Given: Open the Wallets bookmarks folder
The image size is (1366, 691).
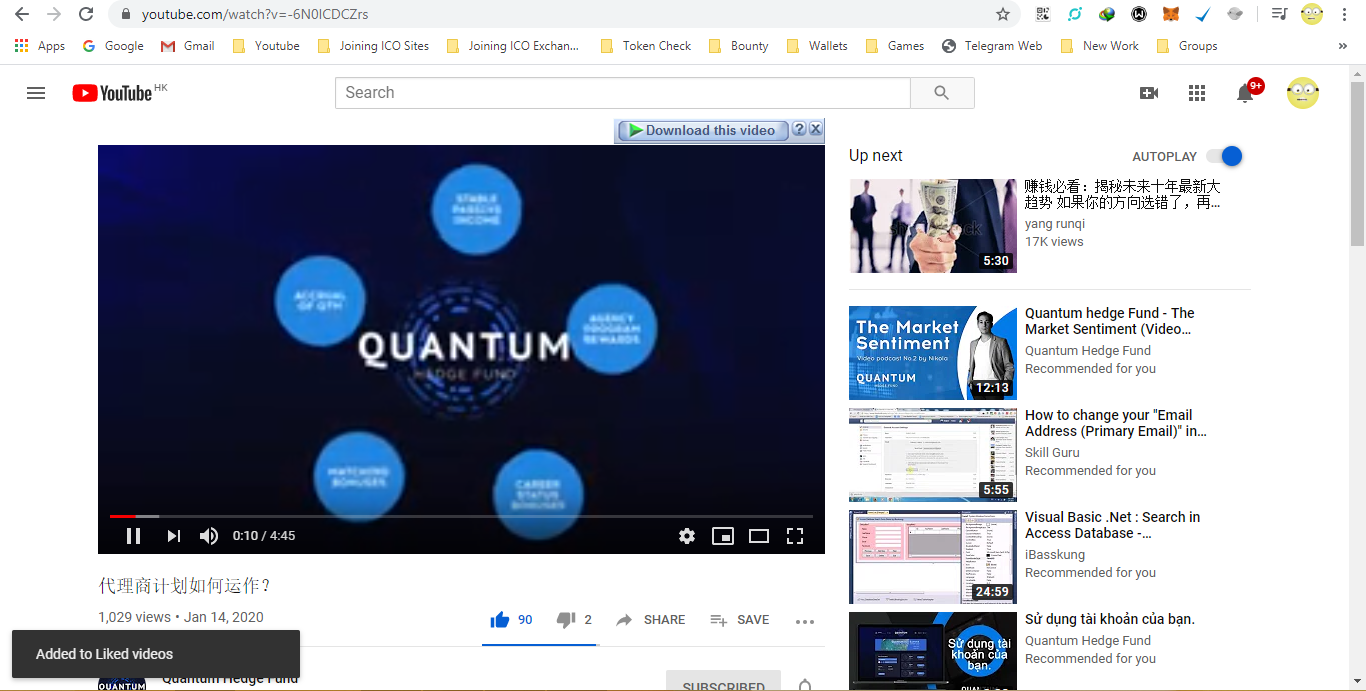Looking at the screenshot, I should point(817,46).
